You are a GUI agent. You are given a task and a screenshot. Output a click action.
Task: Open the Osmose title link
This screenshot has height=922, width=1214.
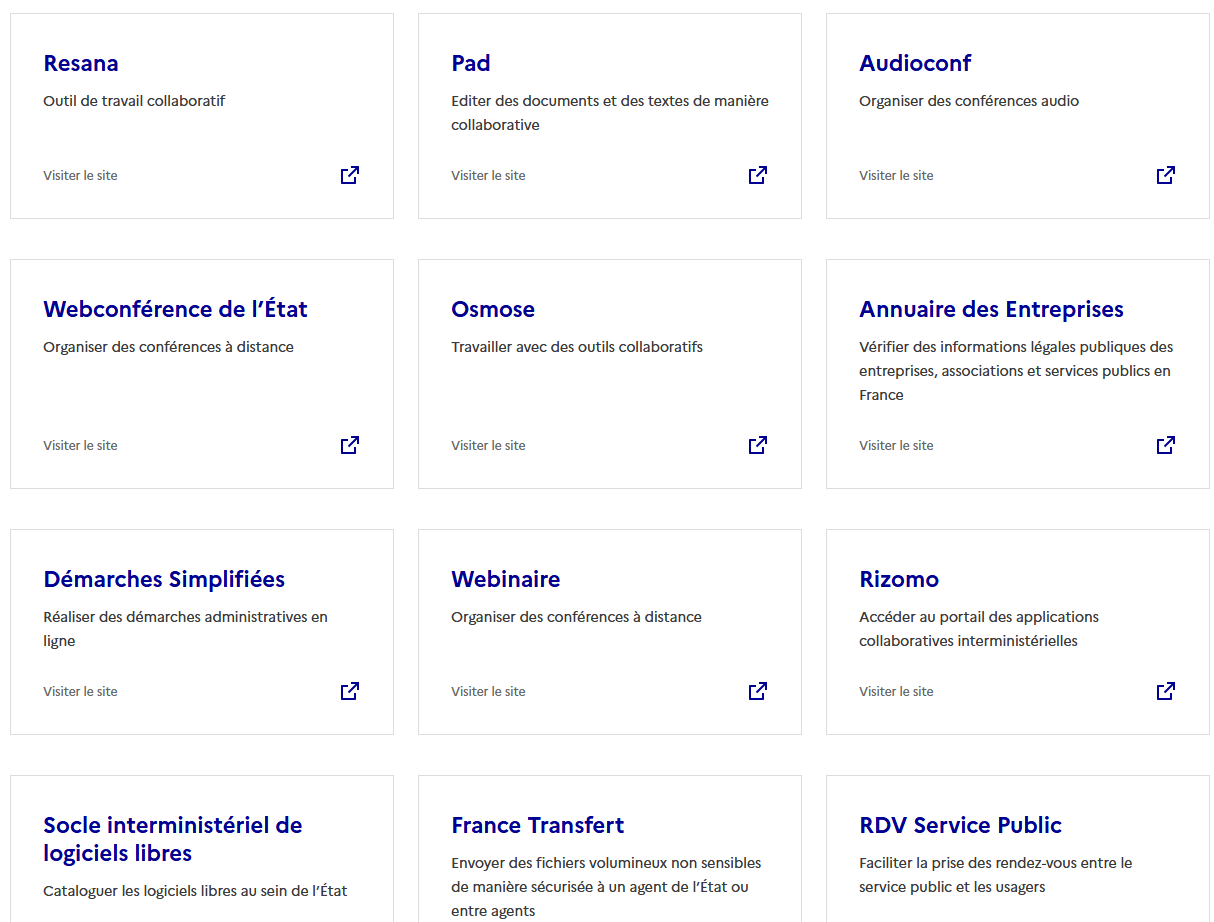point(493,309)
